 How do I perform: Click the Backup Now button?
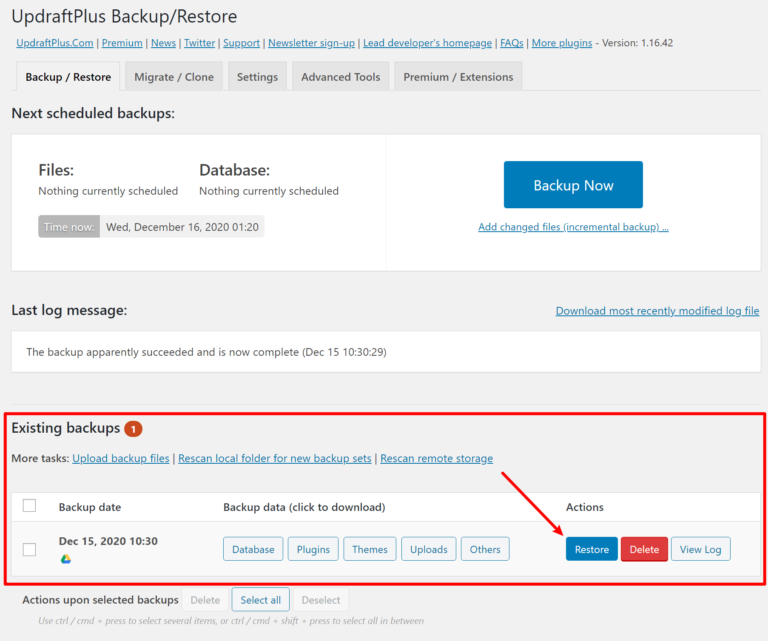[x=573, y=185]
